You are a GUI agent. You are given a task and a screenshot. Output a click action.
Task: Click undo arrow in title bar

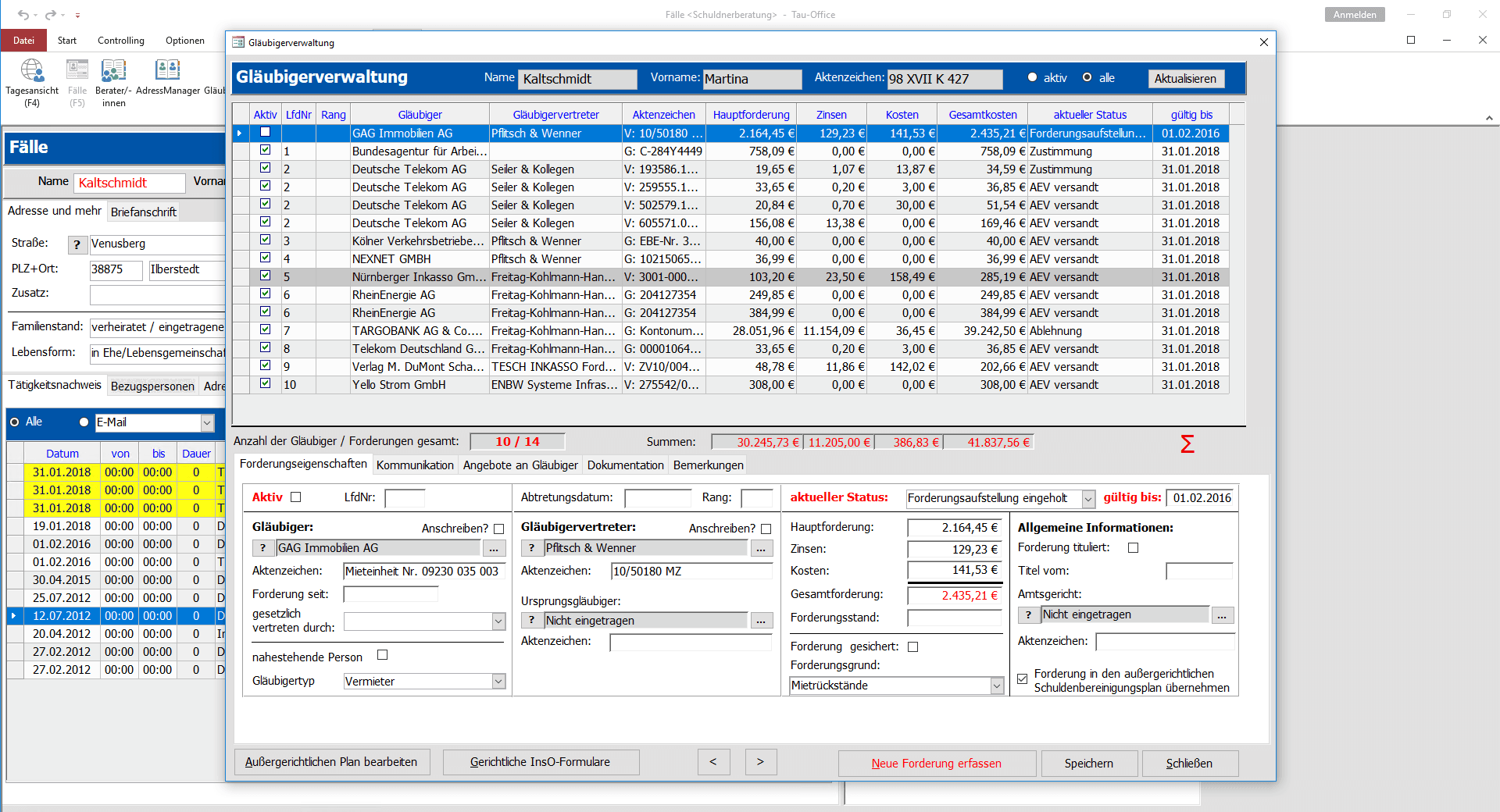(23, 15)
